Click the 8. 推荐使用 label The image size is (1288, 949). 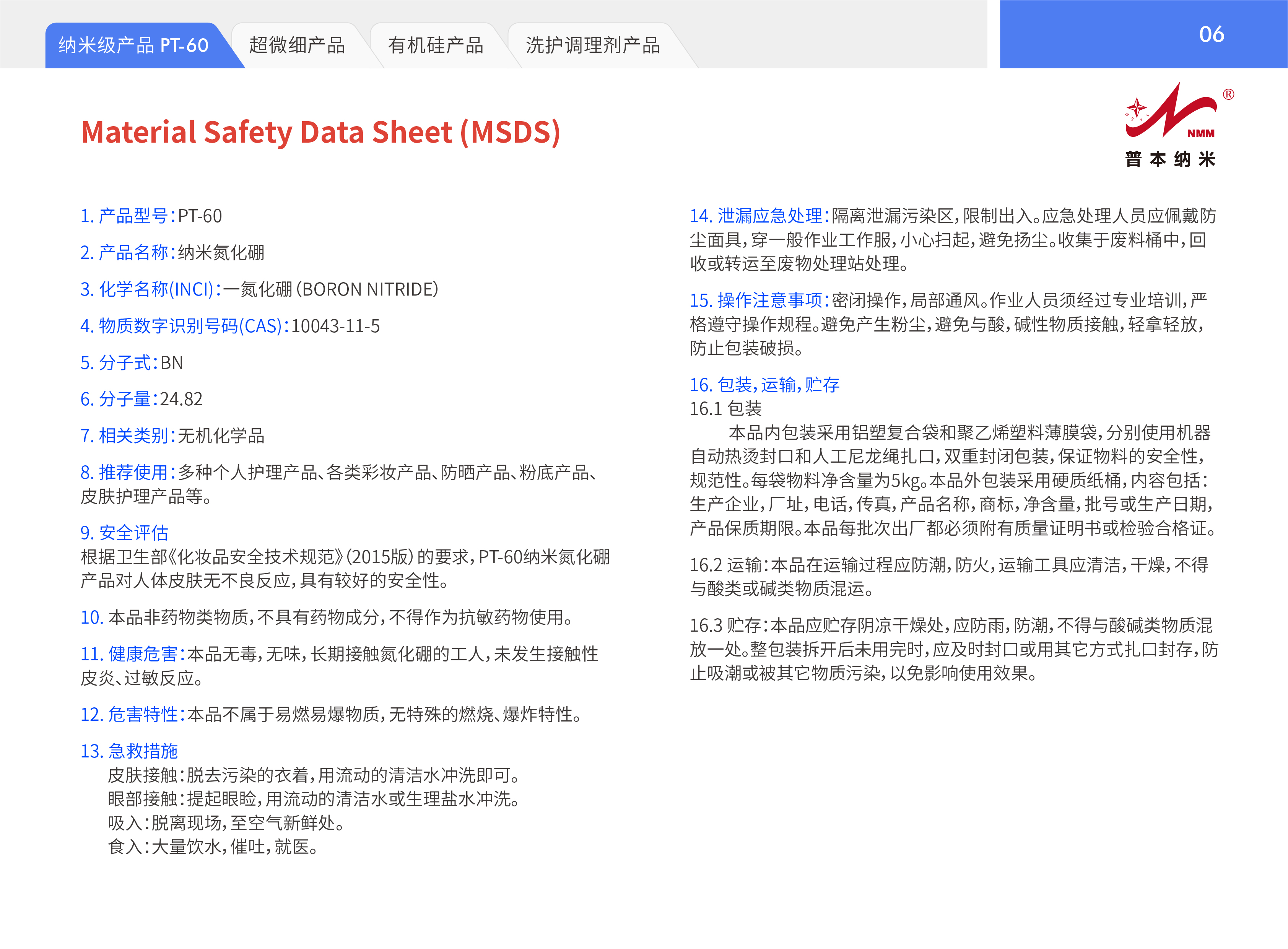pos(127,473)
